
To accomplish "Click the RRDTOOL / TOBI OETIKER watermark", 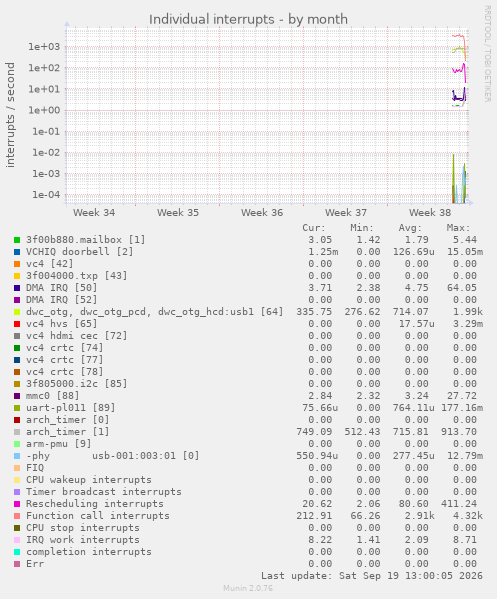I will coord(487,53).
